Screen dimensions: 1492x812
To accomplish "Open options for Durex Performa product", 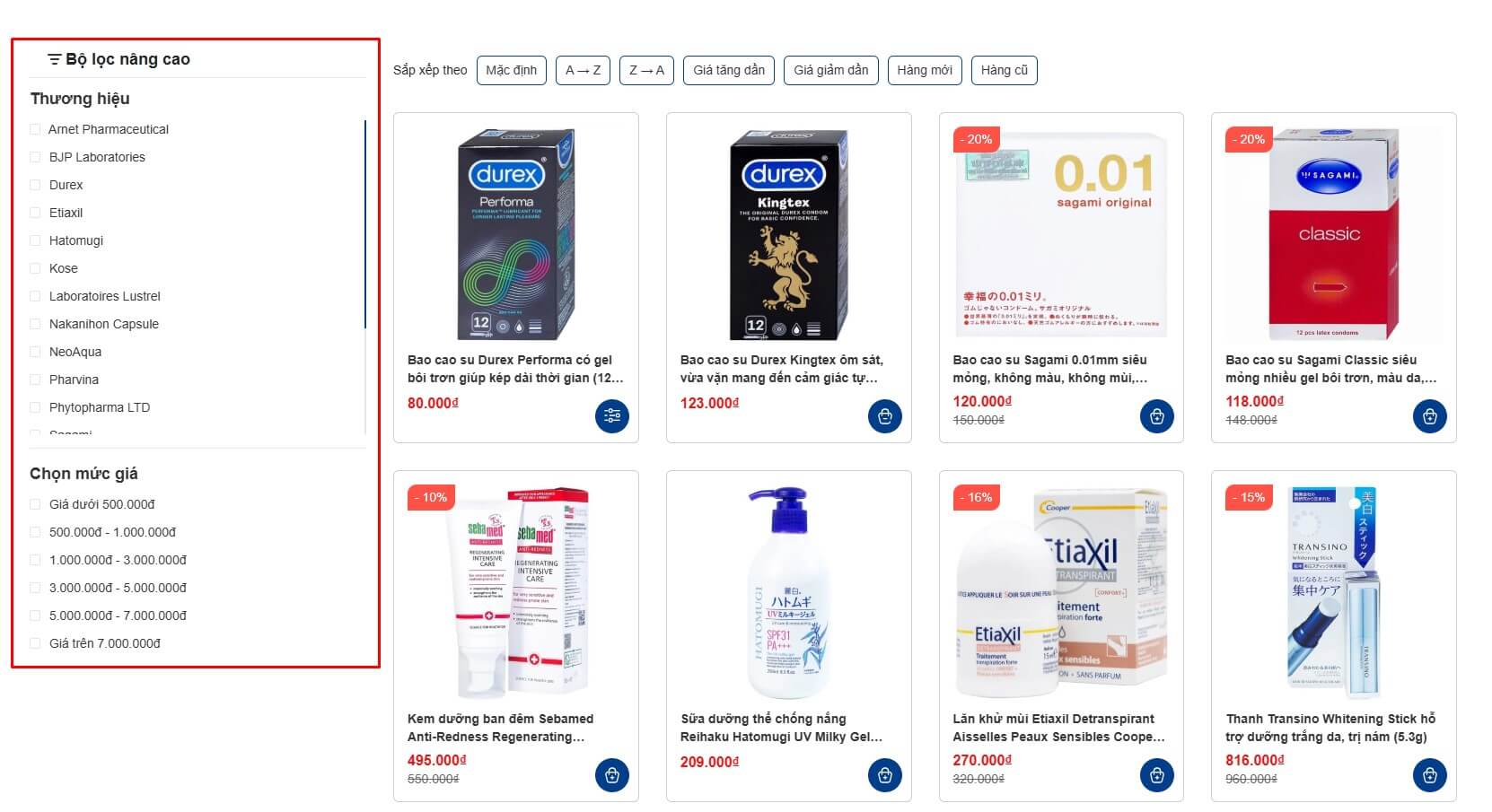I will pos(612,416).
